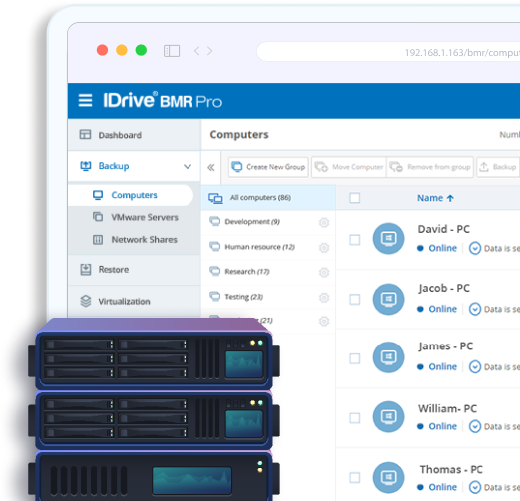The height and width of the screenshot is (501, 520).
Task: Select the Development (9) group
Action: point(268,222)
